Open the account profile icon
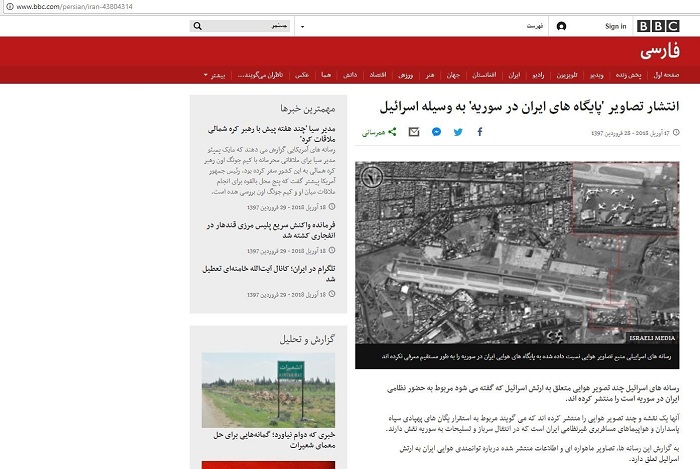 [x=561, y=26]
